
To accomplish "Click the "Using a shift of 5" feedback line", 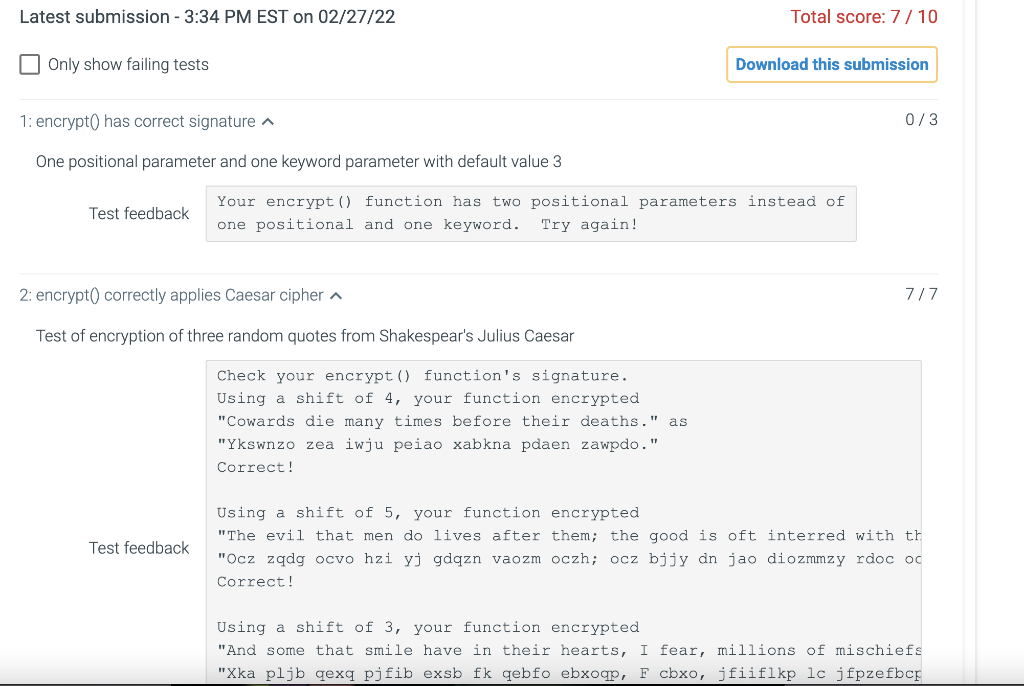I will pyautogui.click(x=430, y=512).
